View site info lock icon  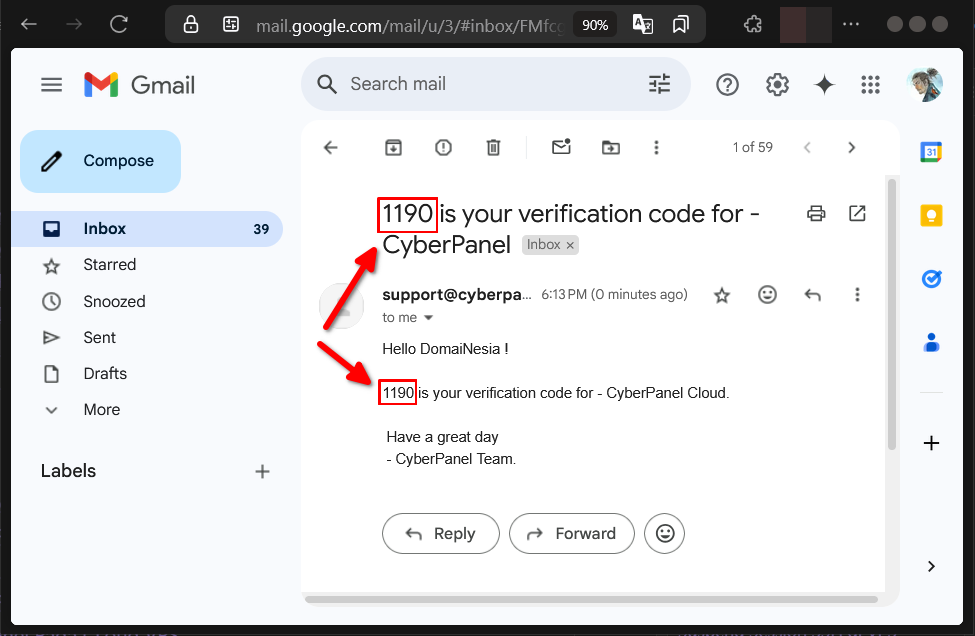tap(191, 24)
